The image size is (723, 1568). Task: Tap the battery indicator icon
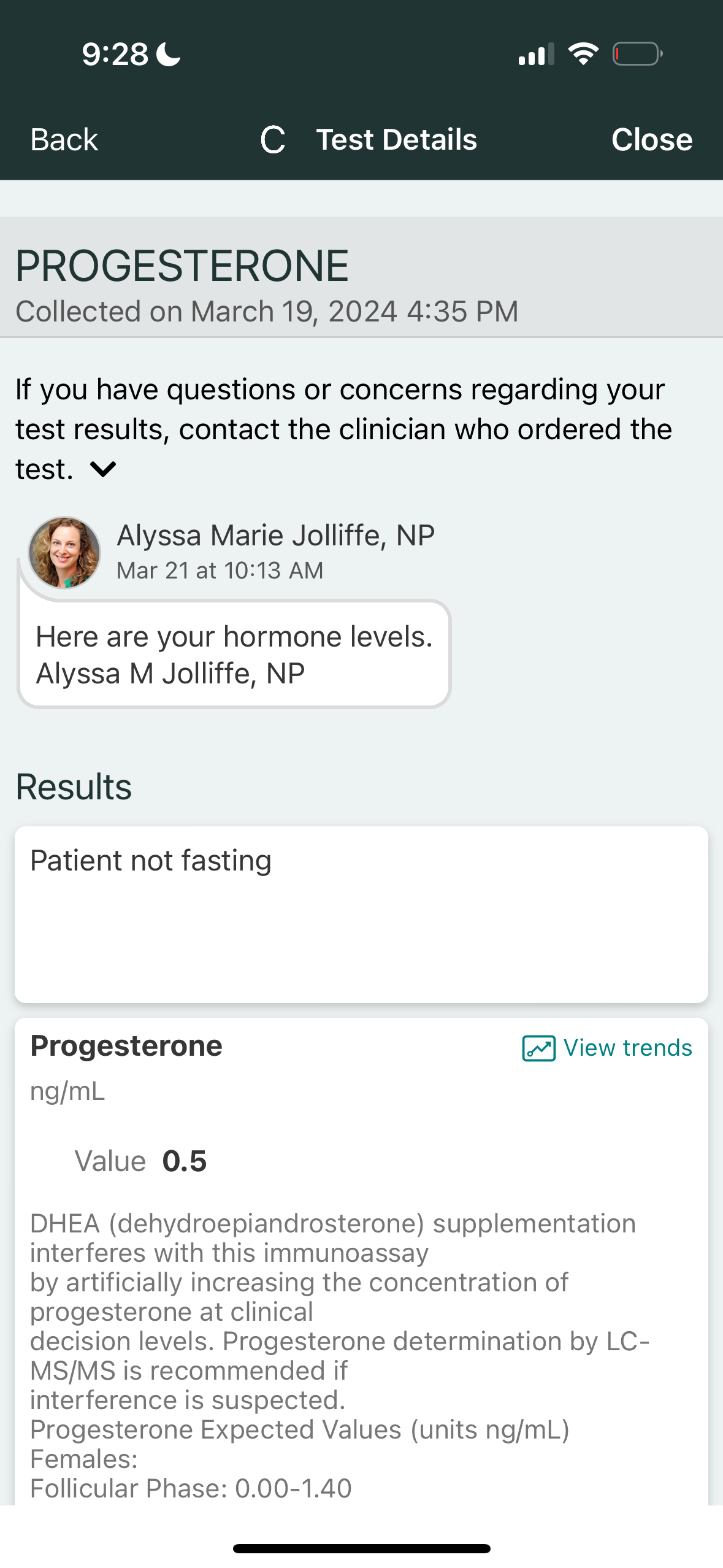tap(637, 54)
